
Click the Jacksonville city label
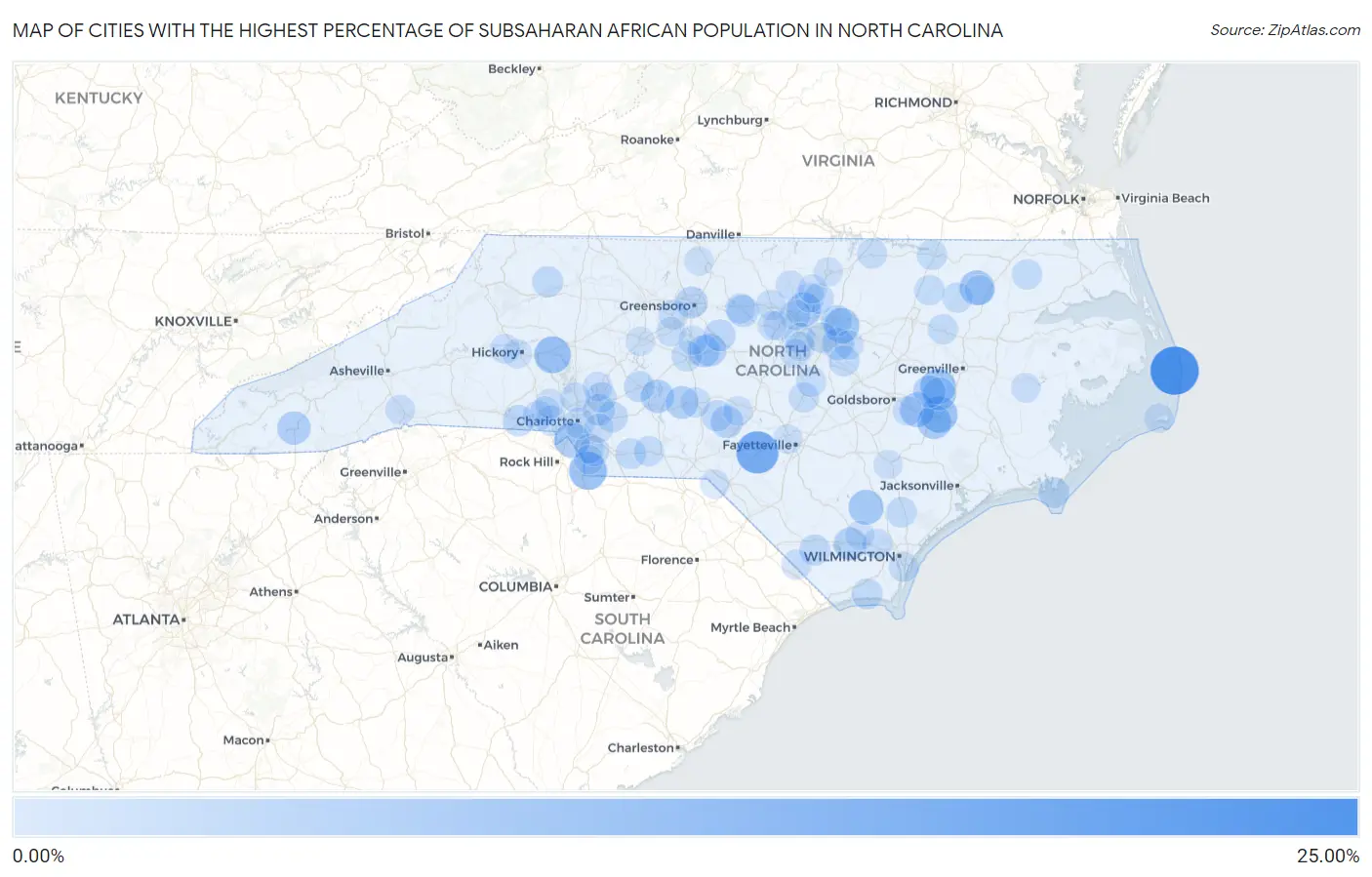click(x=919, y=485)
